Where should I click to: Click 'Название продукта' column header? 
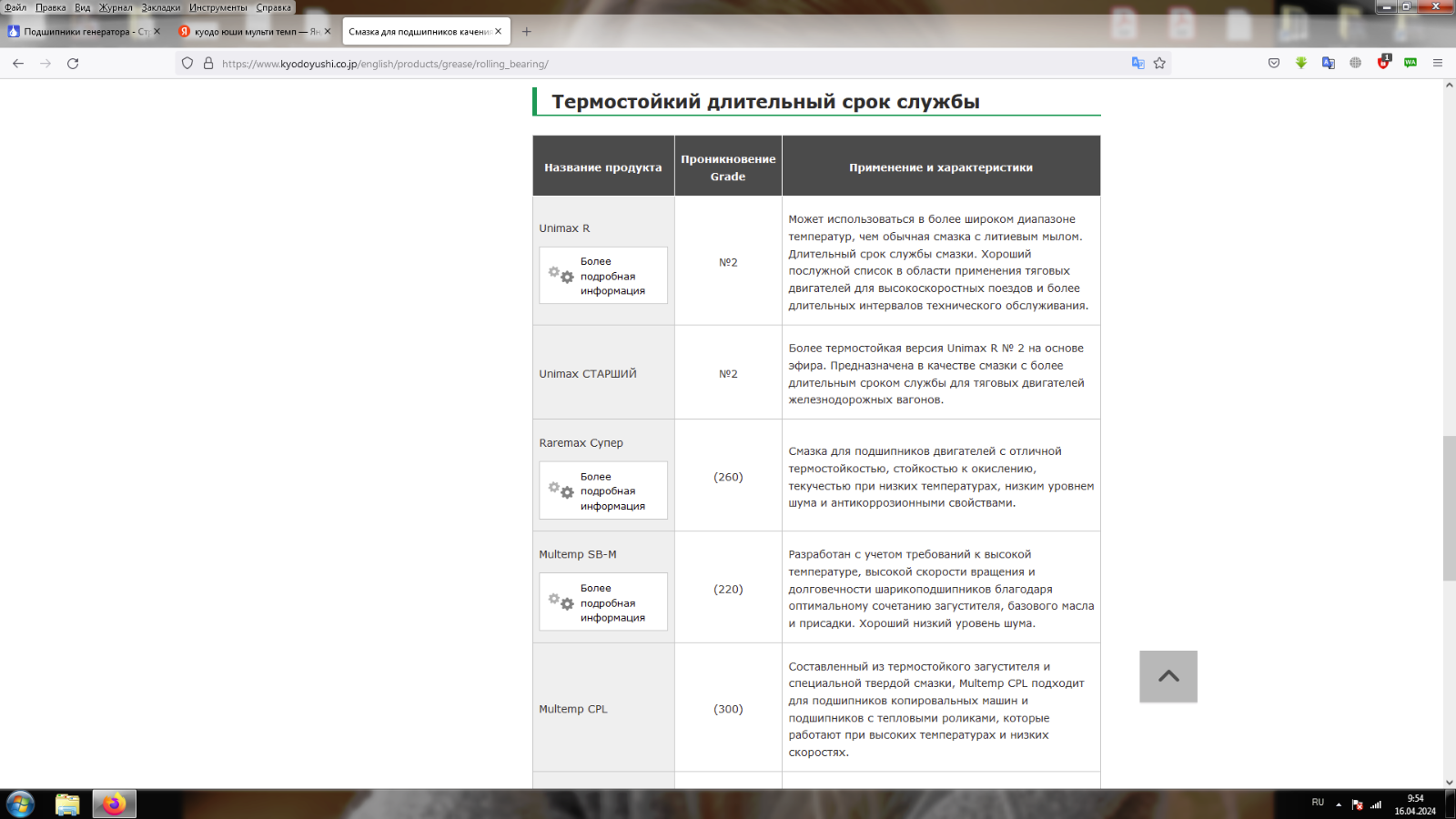point(603,167)
